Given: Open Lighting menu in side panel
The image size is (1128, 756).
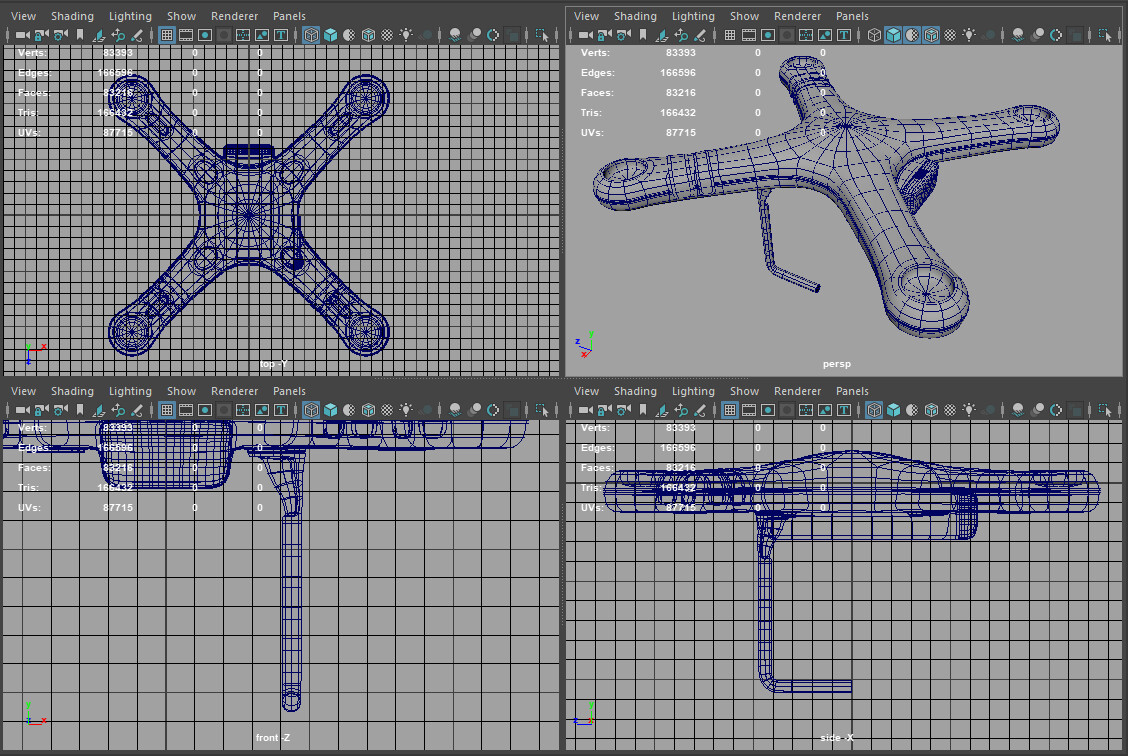Looking at the screenshot, I should pyautogui.click(x=693, y=391).
